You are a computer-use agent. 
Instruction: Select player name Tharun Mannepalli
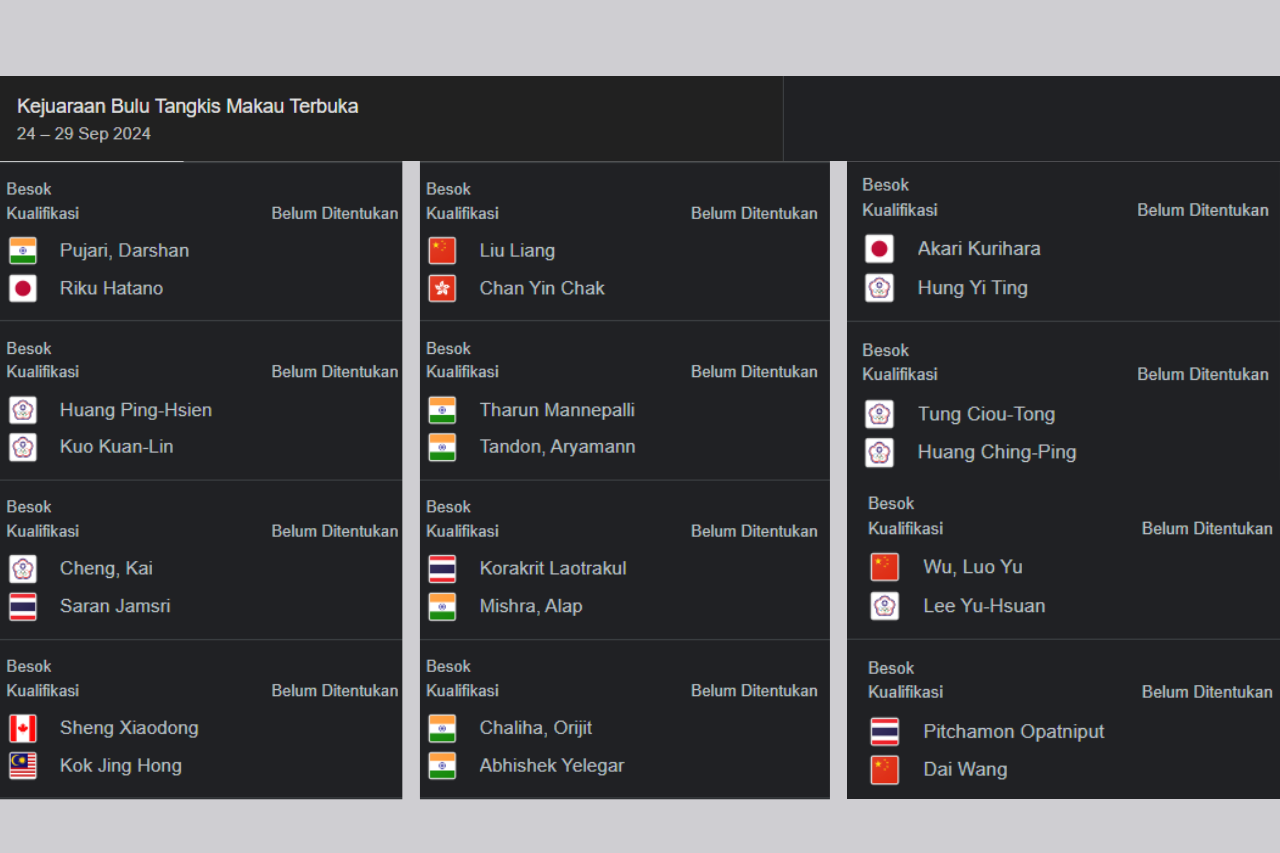point(557,410)
